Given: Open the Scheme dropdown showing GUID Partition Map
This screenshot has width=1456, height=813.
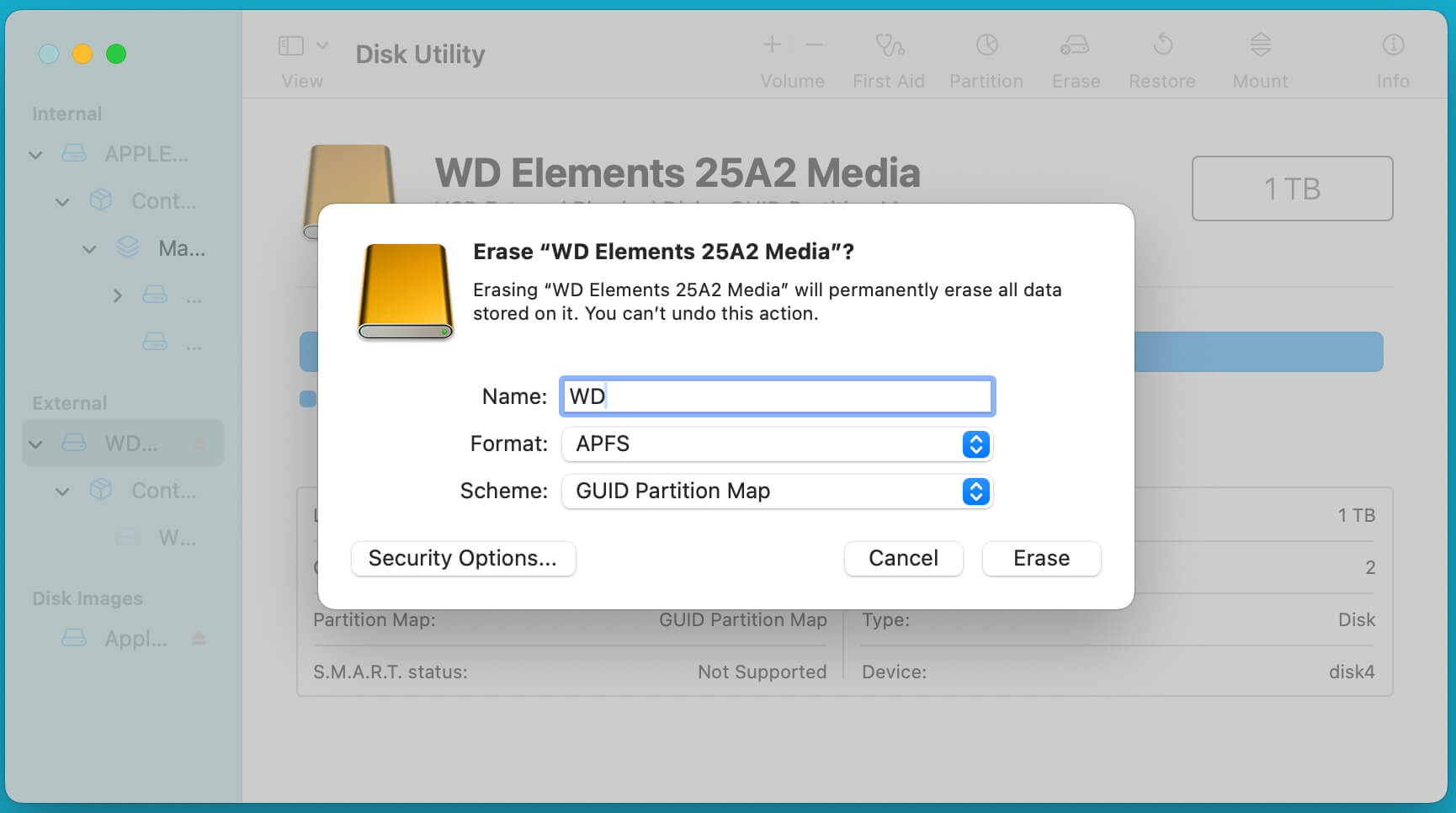Looking at the screenshot, I should click(974, 492).
